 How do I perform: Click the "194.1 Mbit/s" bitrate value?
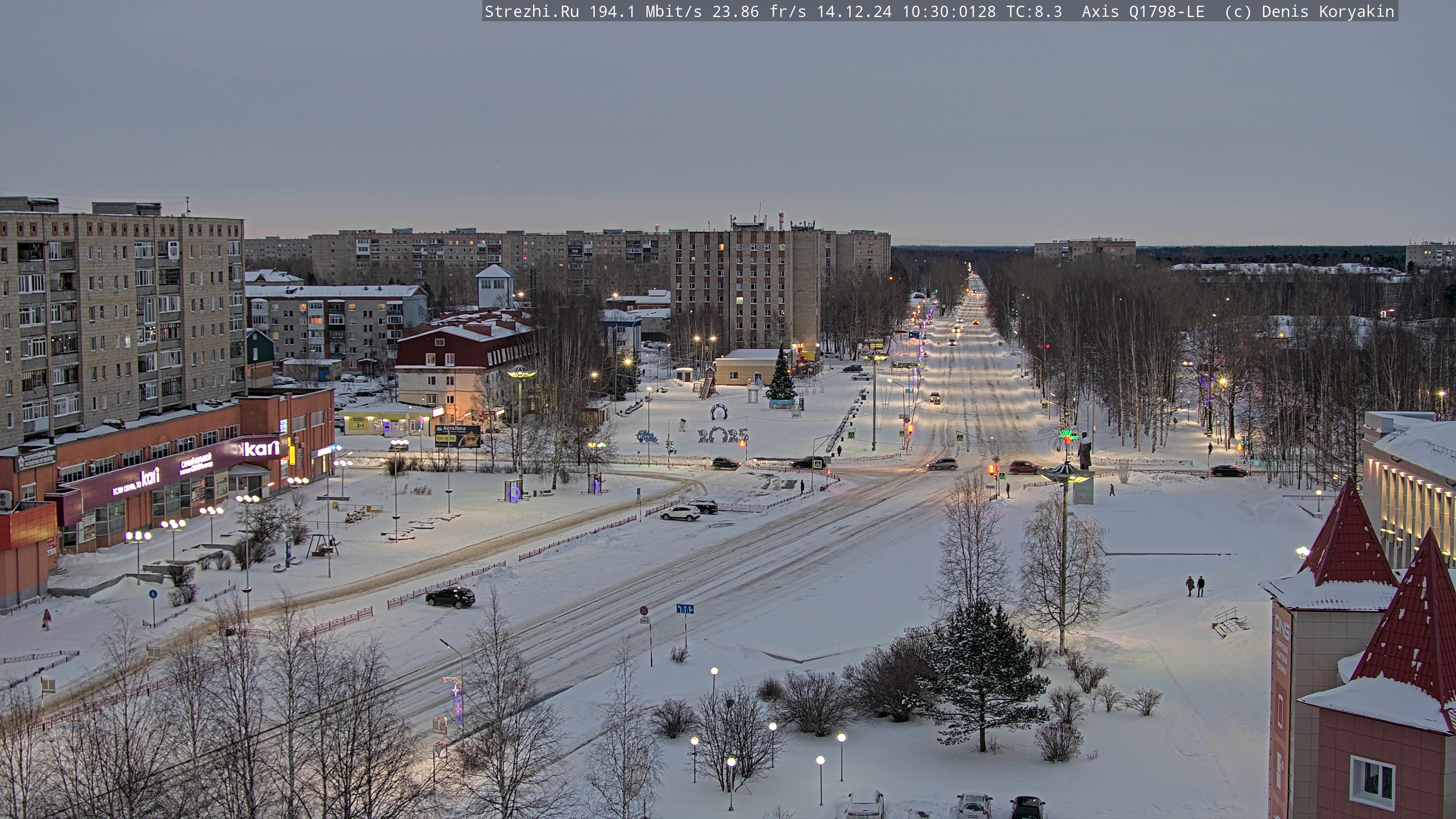coord(645,11)
